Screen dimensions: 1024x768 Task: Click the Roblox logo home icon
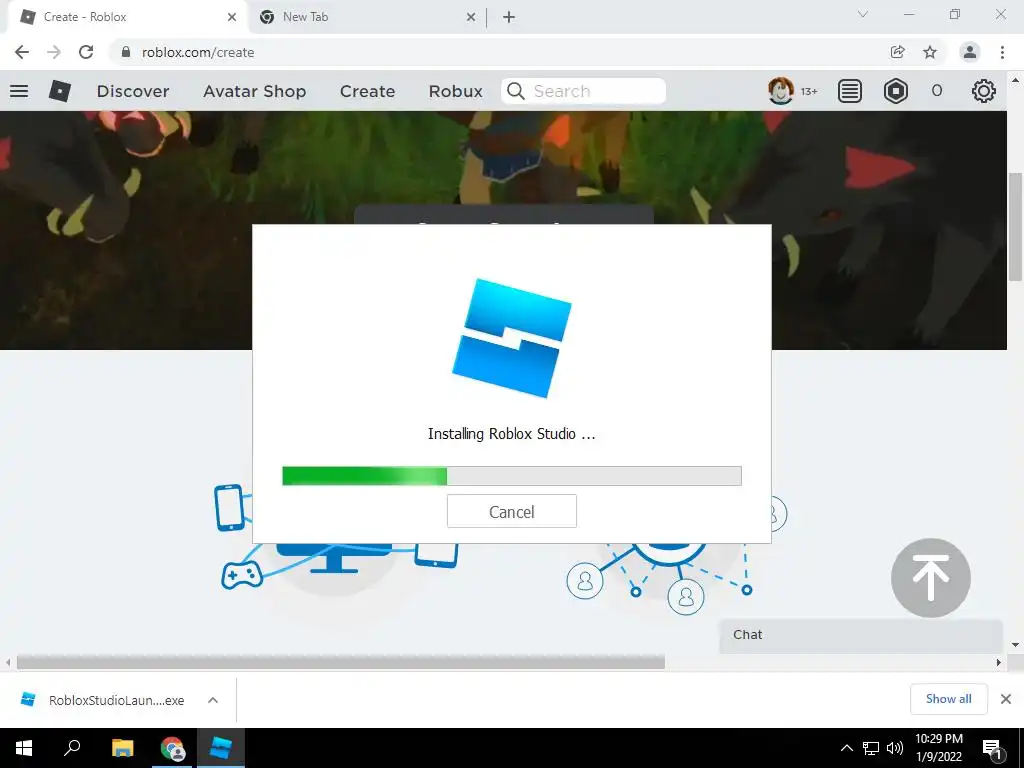pos(59,91)
